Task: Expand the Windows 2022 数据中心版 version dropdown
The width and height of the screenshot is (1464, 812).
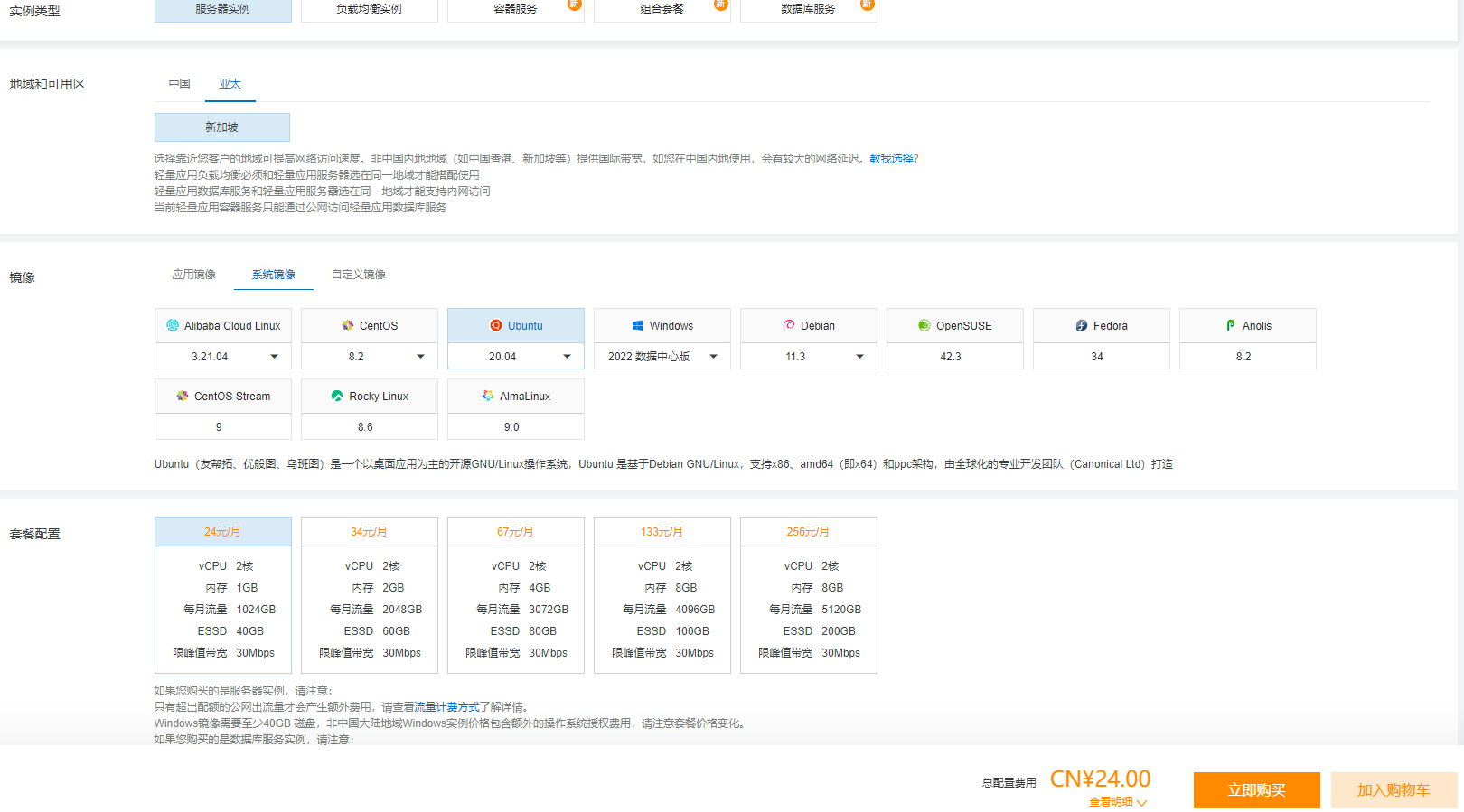Action: [713, 357]
